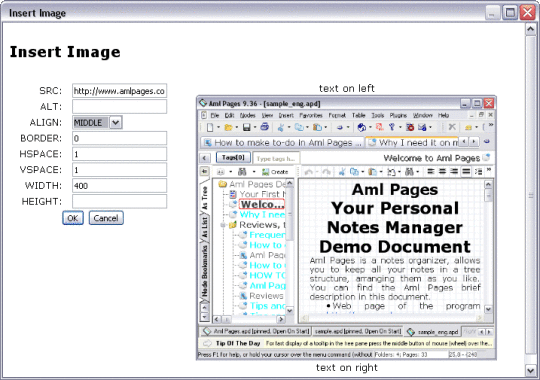The height and width of the screenshot is (380, 540).
Task: Select the As List vertical tab
Action: (205, 227)
